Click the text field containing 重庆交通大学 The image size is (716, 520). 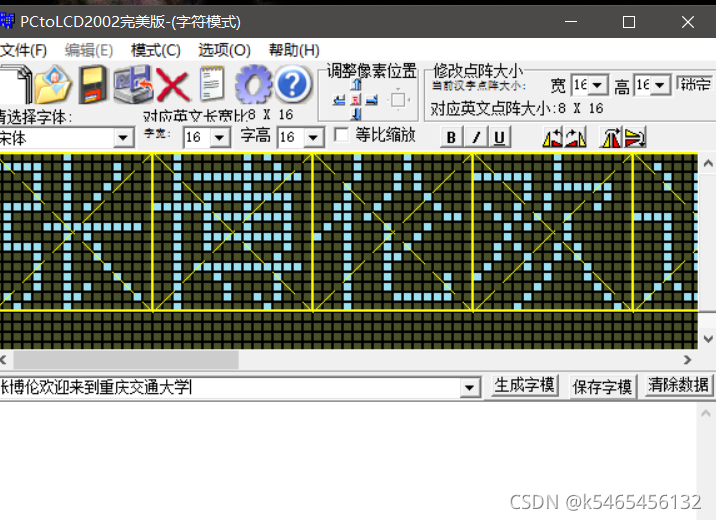[230, 388]
